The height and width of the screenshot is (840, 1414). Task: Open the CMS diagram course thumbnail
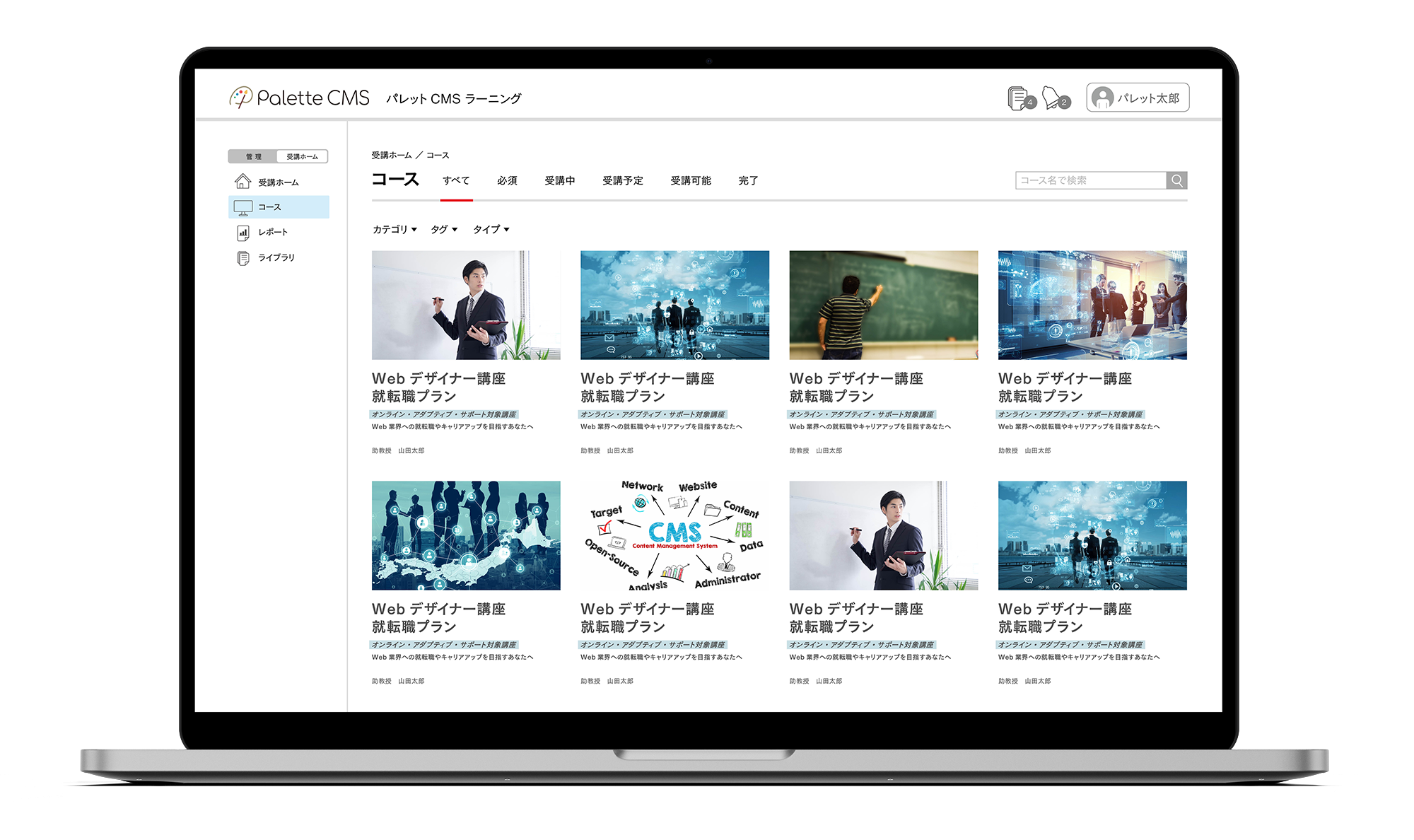(x=674, y=535)
